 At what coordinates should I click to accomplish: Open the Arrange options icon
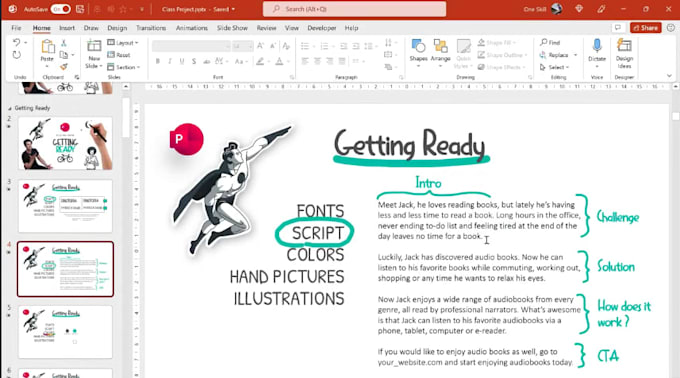pos(441,46)
